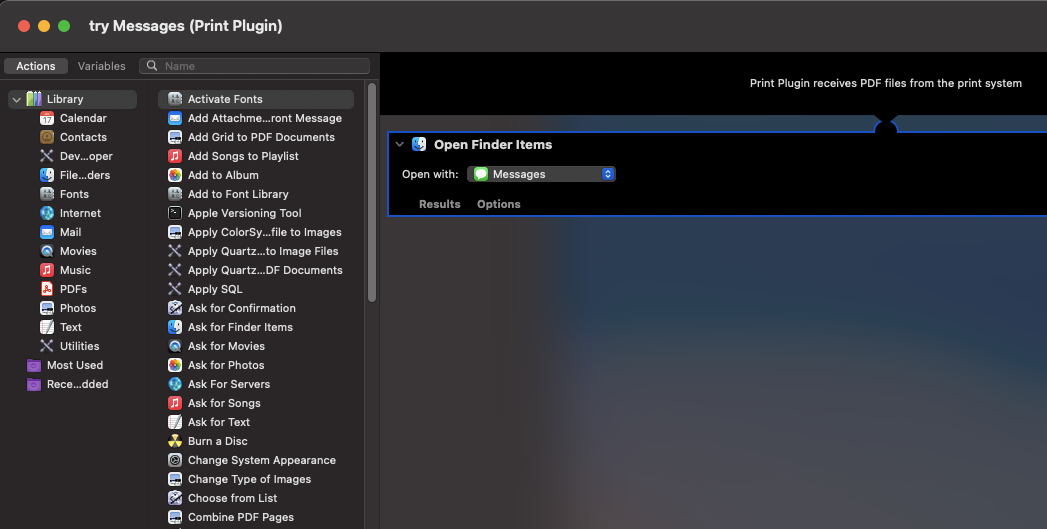Image resolution: width=1047 pixels, height=529 pixels.
Task: Click the actions list vertical scrollbar
Action: pyautogui.click(x=372, y=192)
